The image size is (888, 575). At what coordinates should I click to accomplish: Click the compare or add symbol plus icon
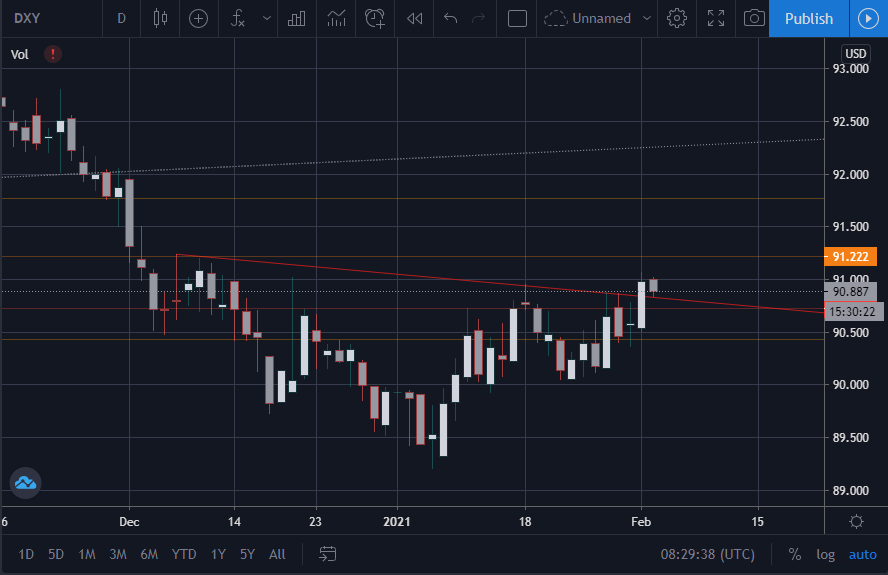tap(198, 18)
